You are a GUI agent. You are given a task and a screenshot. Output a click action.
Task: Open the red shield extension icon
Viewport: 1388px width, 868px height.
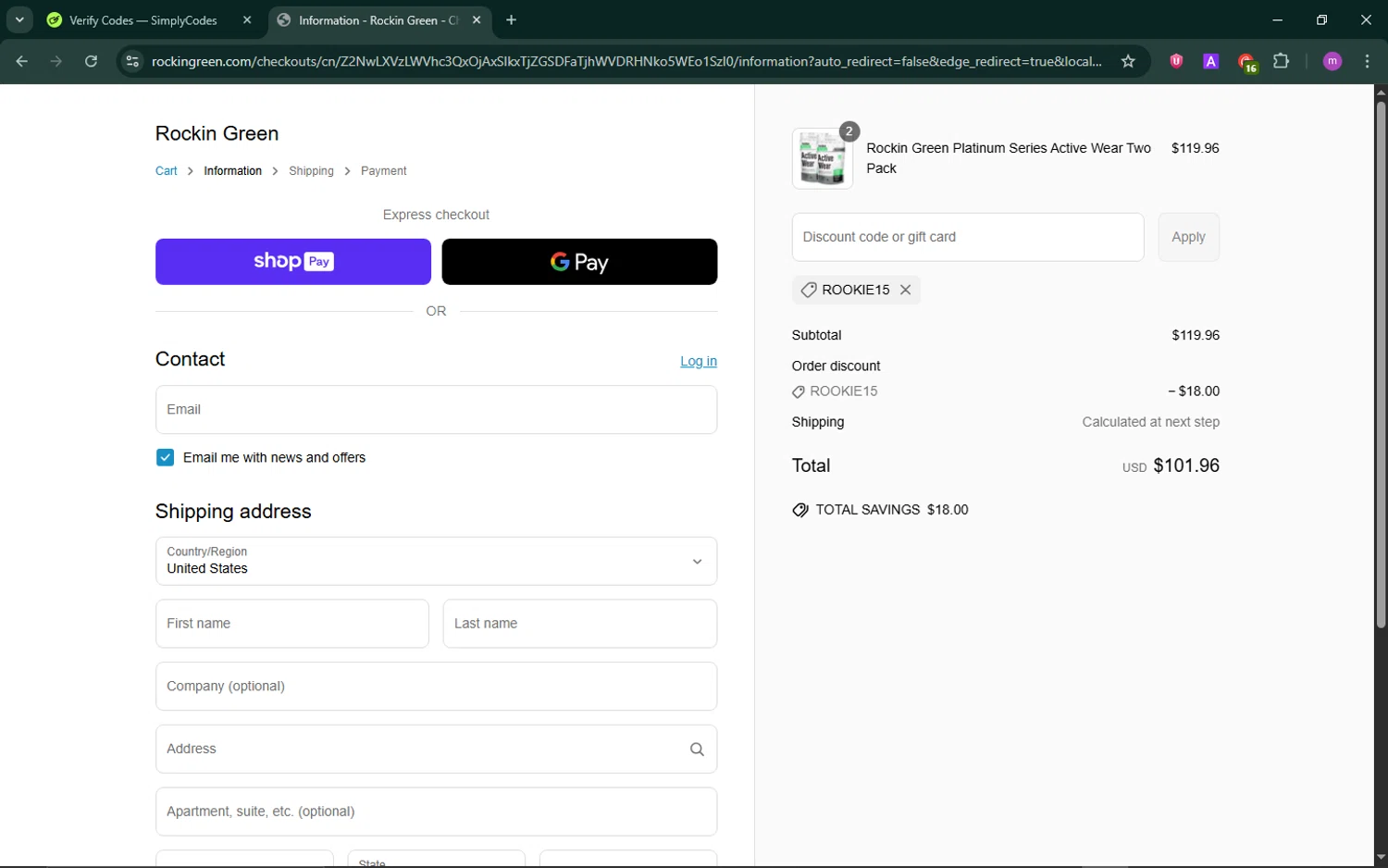[1176, 61]
